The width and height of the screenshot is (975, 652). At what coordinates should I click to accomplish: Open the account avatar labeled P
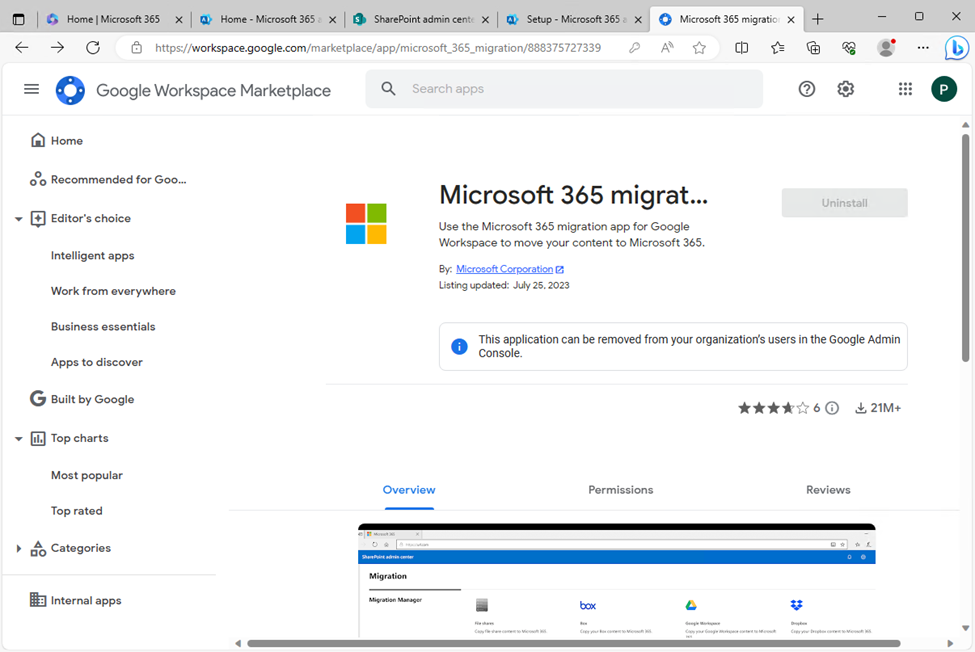[943, 90]
